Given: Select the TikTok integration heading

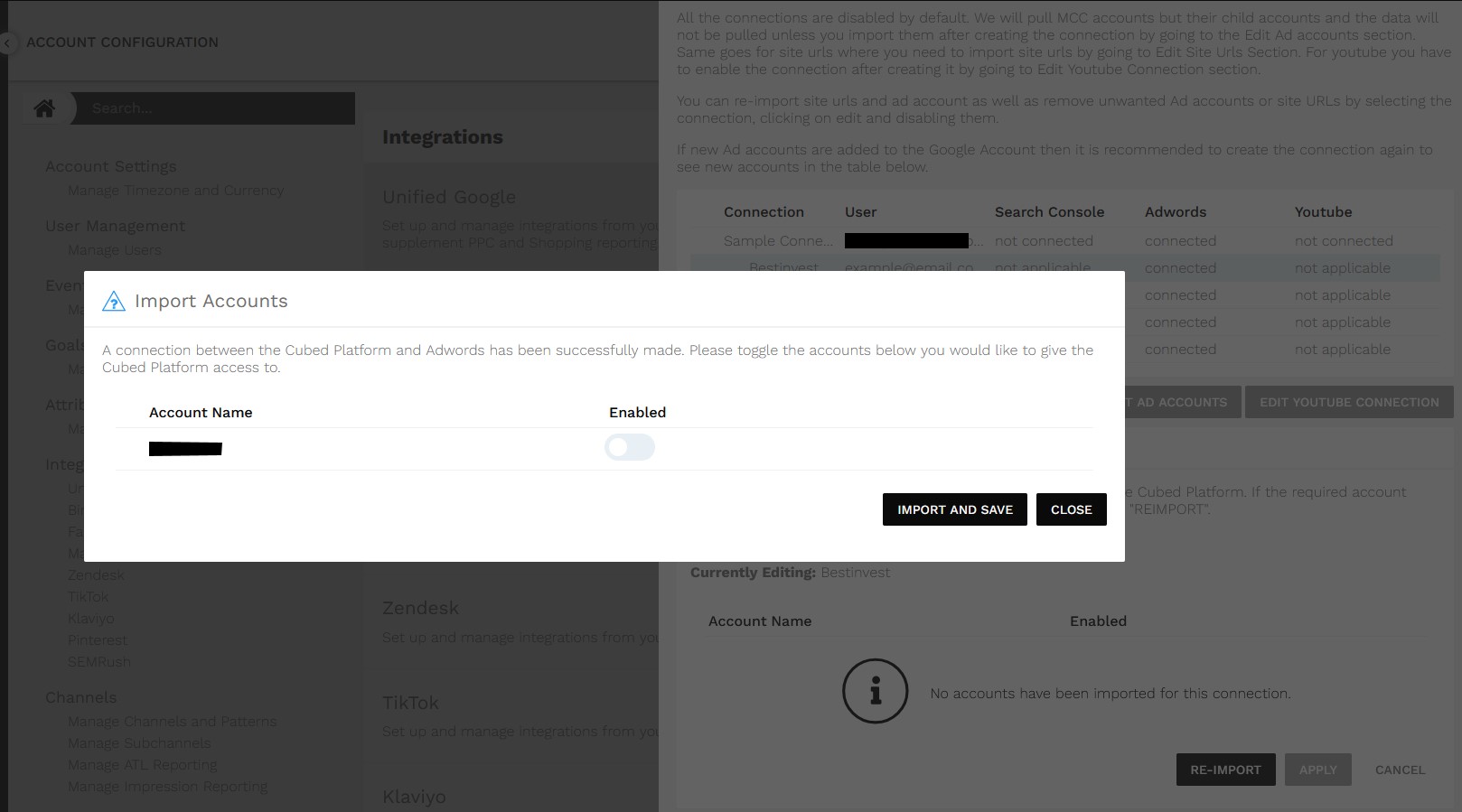Looking at the screenshot, I should click(410, 703).
